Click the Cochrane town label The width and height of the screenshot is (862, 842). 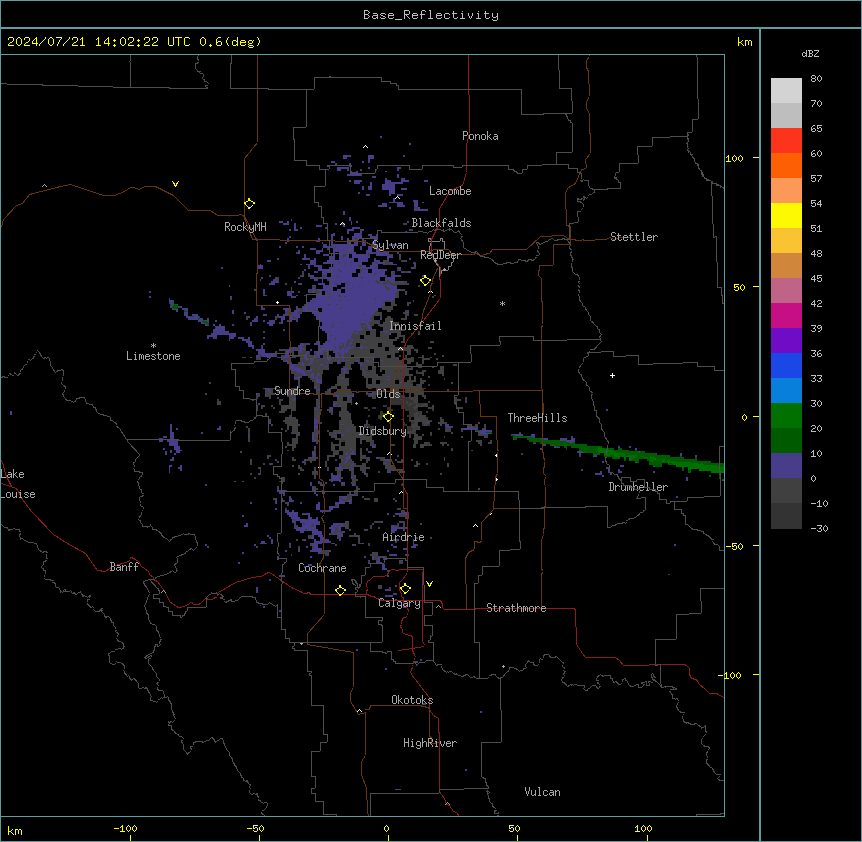(x=322, y=568)
